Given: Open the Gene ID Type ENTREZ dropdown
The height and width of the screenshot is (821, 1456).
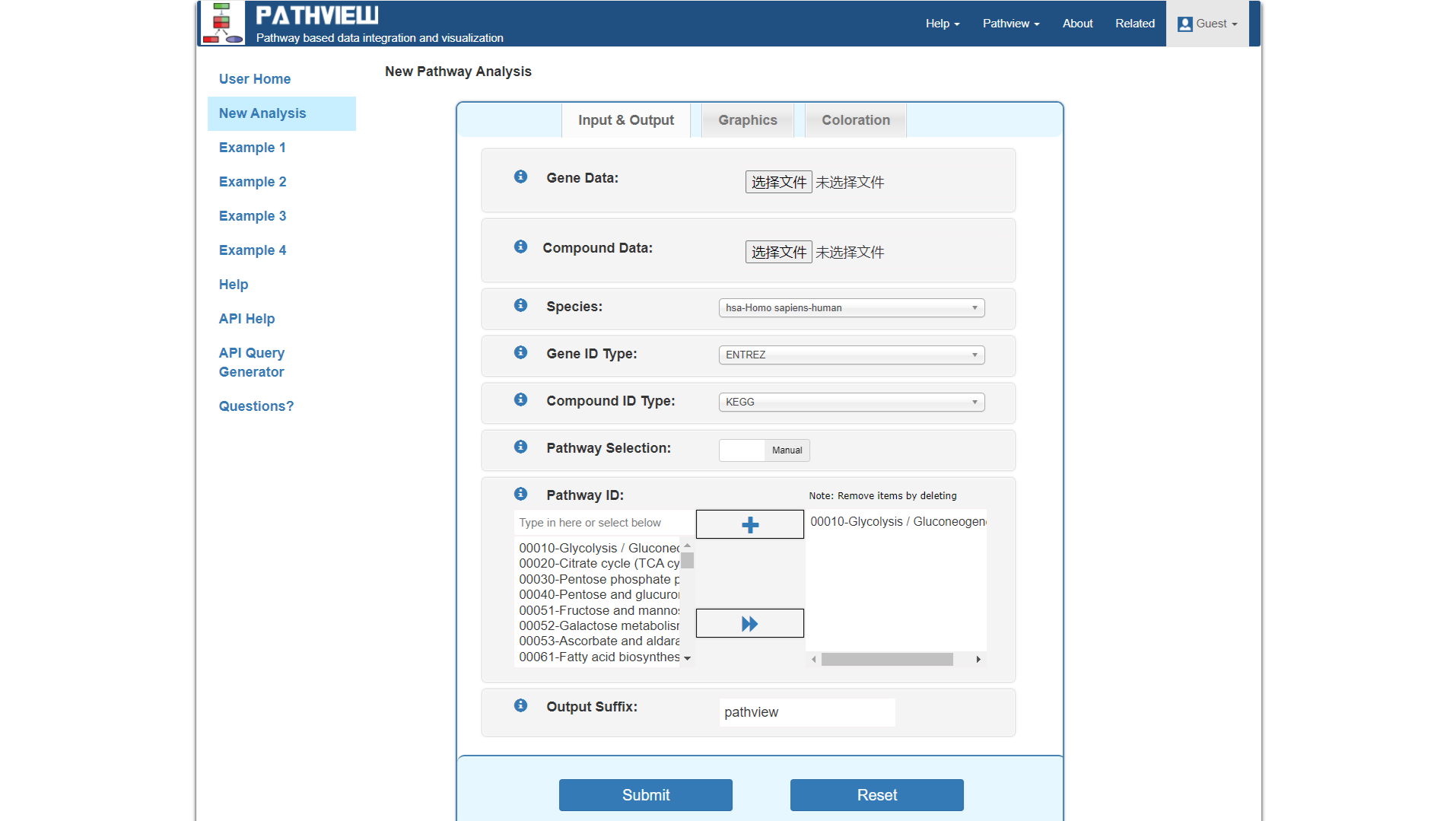Looking at the screenshot, I should coord(851,355).
